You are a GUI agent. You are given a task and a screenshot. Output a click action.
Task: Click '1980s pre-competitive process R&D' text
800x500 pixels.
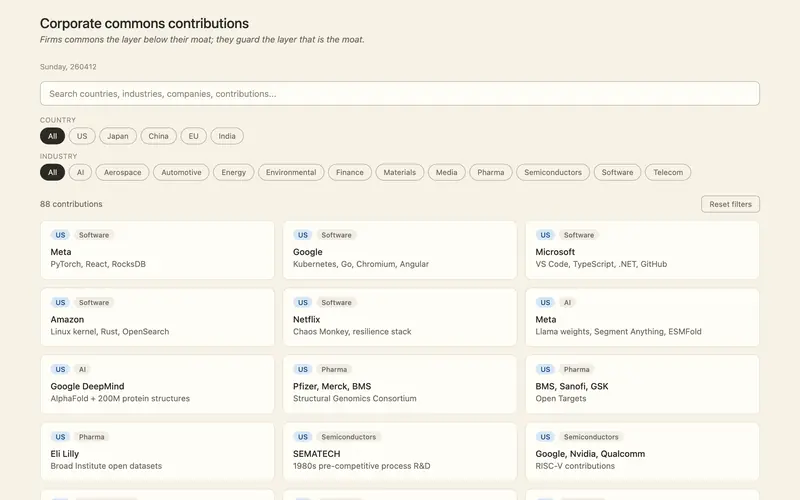click(x=362, y=466)
